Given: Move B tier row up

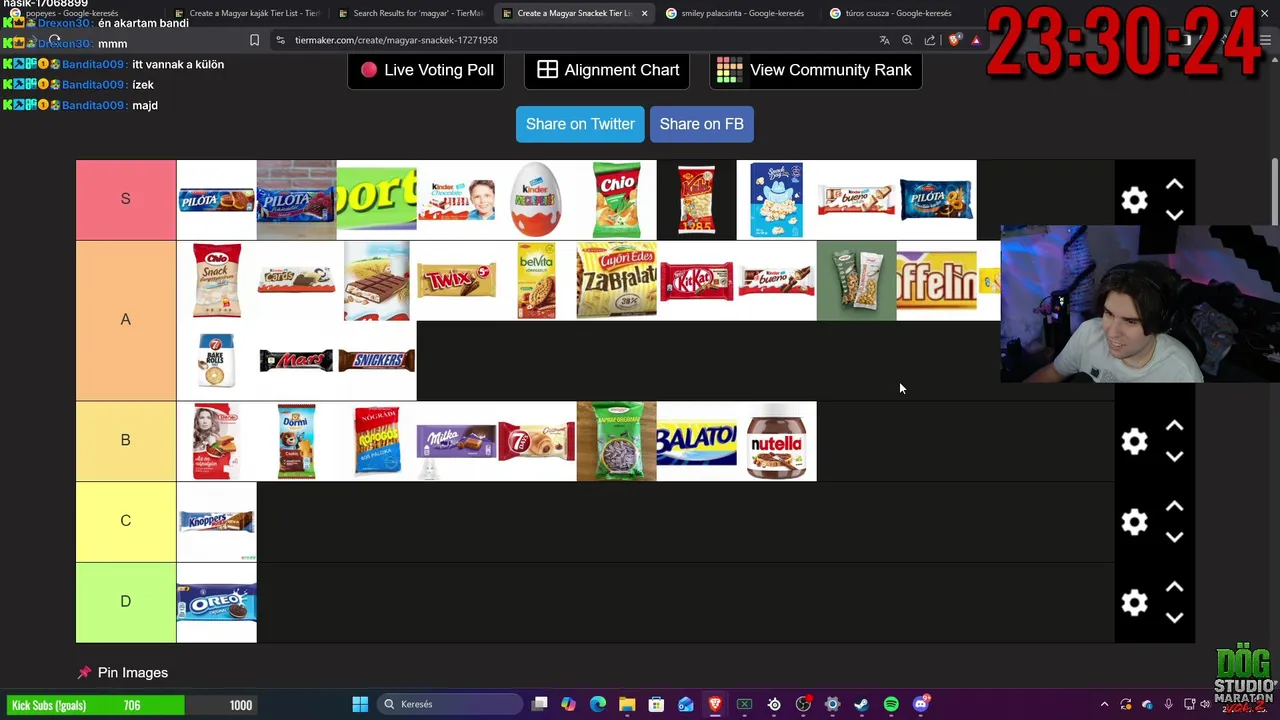Looking at the screenshot, I should point(1175,426).
